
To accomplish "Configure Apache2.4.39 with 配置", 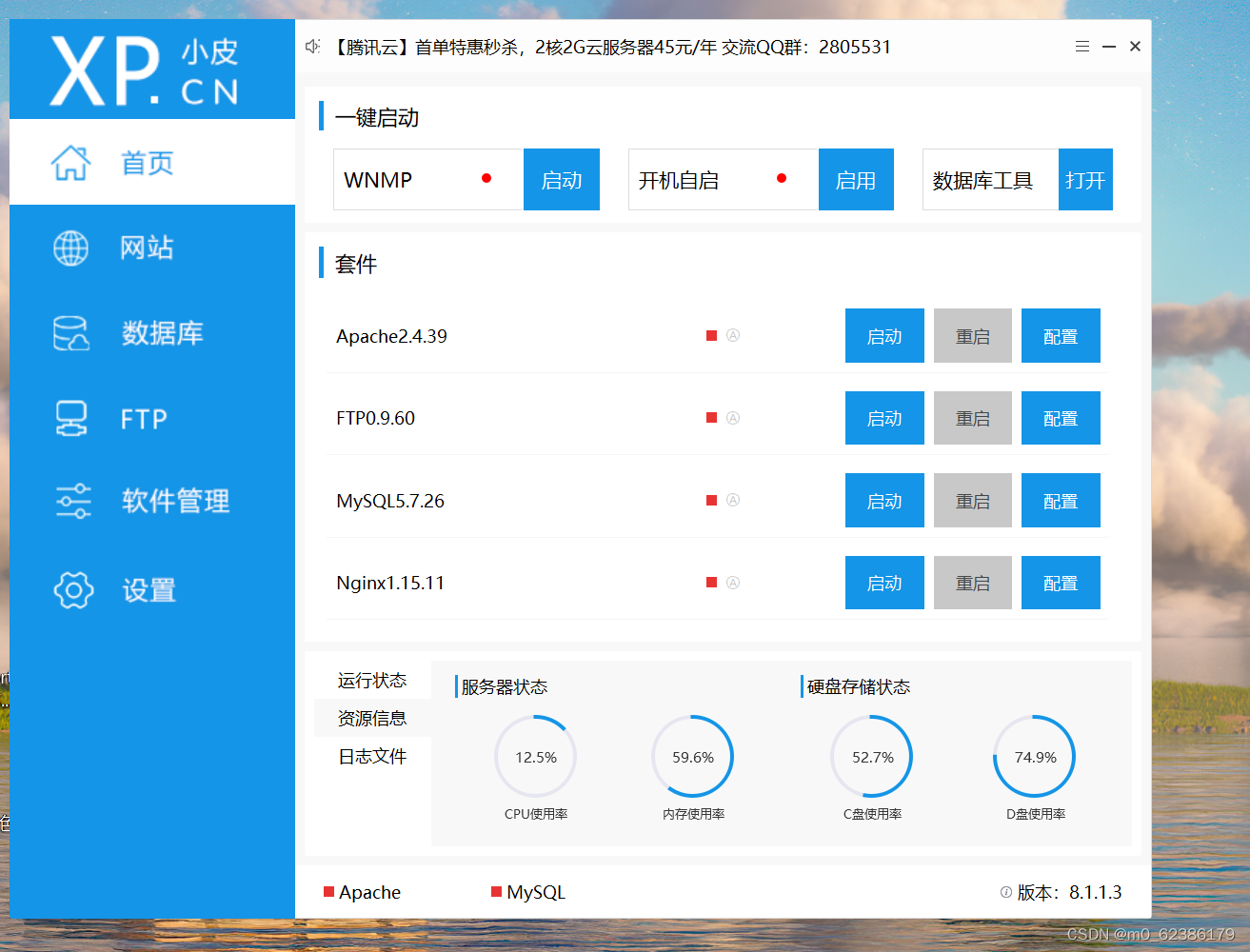I will coord(1061,336).
